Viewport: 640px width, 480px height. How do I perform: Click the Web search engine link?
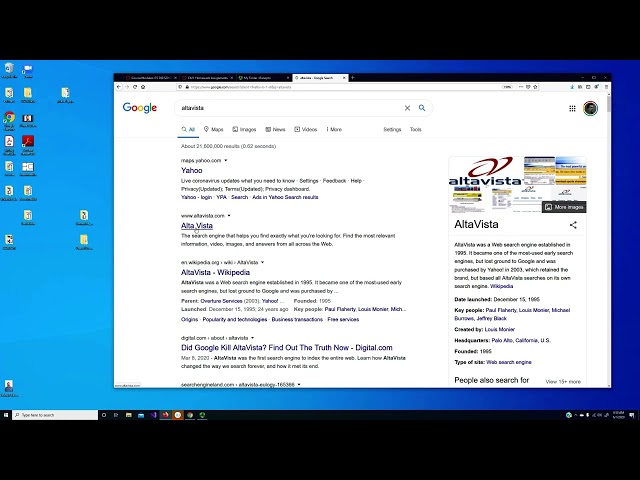[x=509, y=362]
